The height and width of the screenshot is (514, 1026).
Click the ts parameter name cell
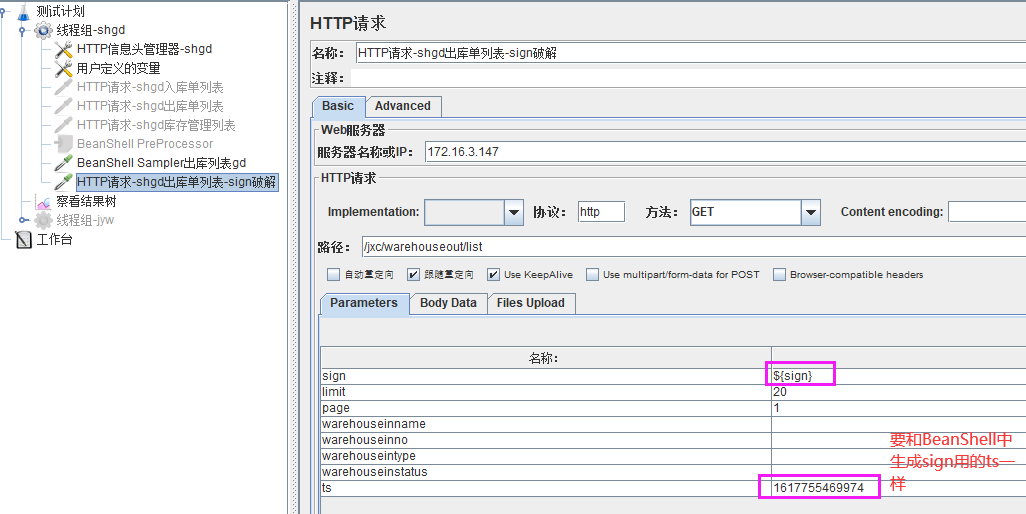(x=546, y=488)
